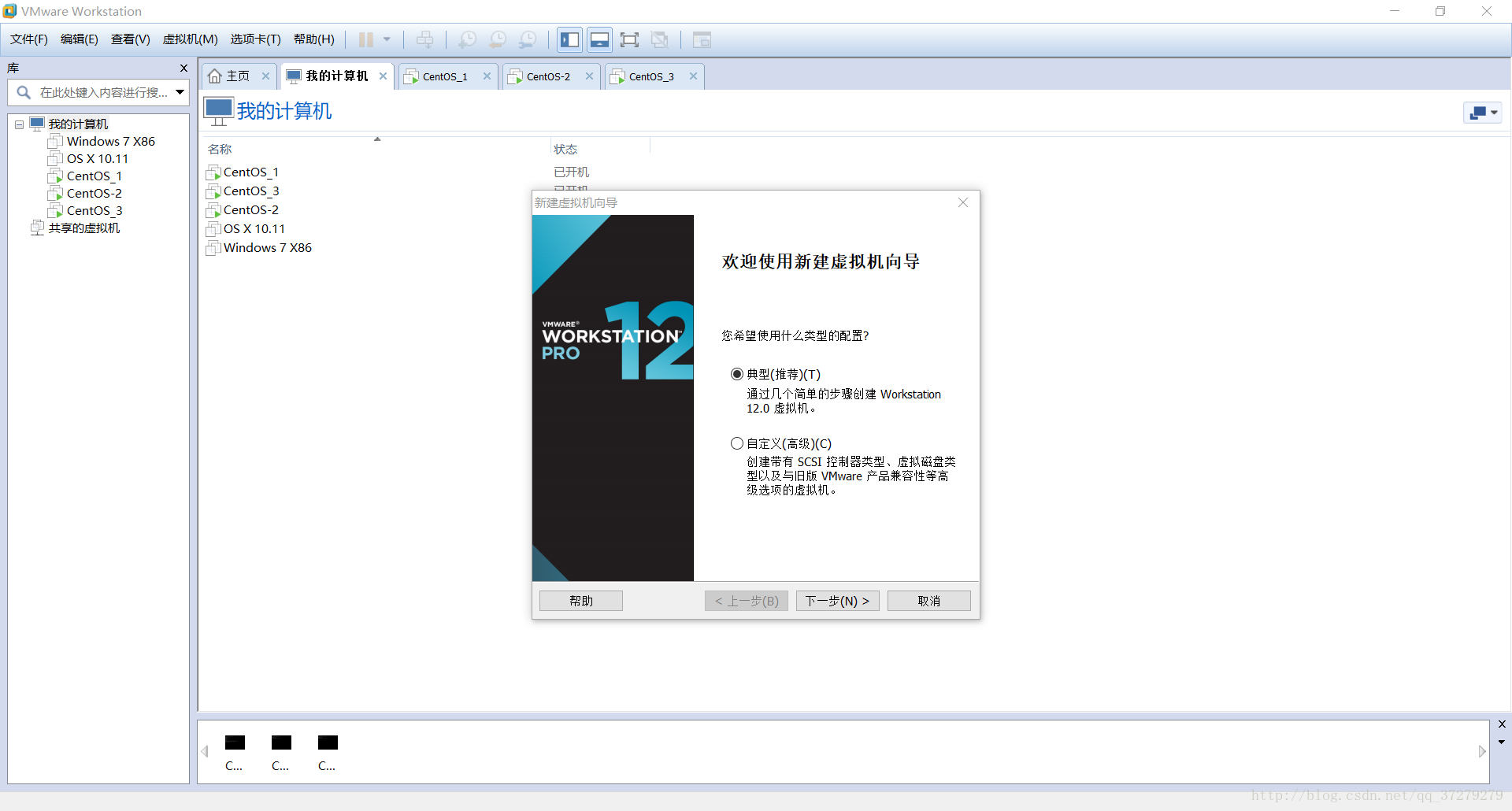The height and width of the screenshot is (811, 1512).
Task: Select Windows 7 X86 row in VM list
Action: point(267,248)
